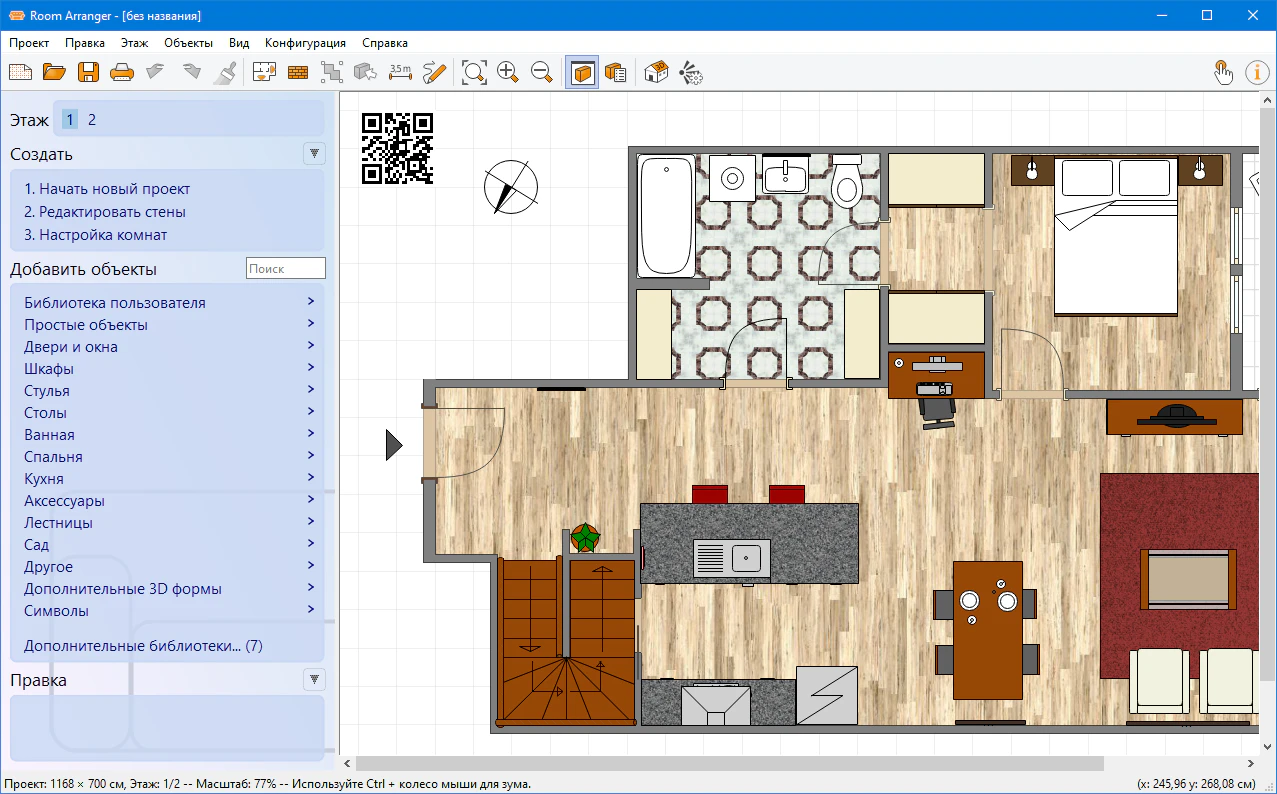Click the Print icon in toolbar
The width and height of the screenshot is (1277, 794).
[121, 72]
